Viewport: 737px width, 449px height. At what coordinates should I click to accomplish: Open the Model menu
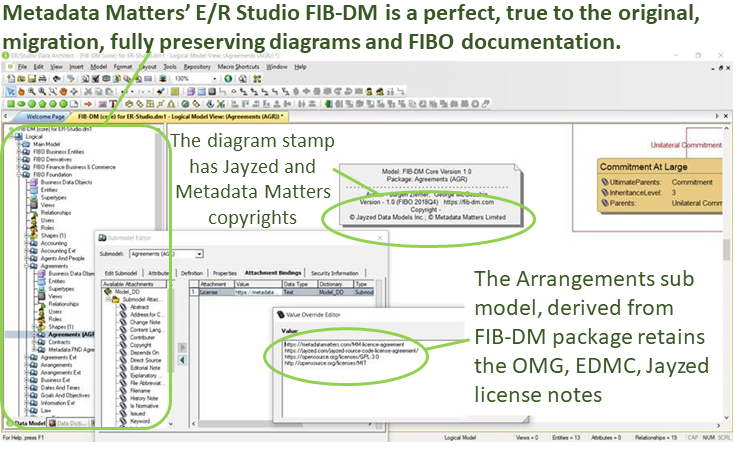[99, 67]
